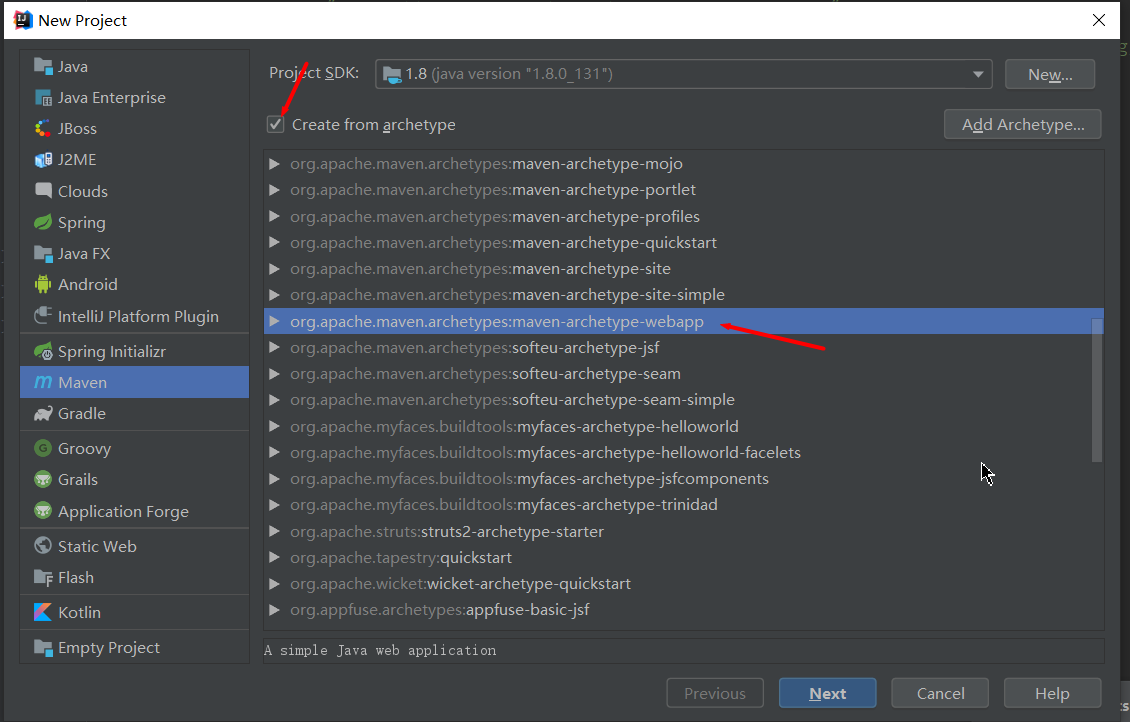Image resolution: width=1130 pixels, height=722 pixels.
Task: Select Java project type label
Action: coord(73,66)
